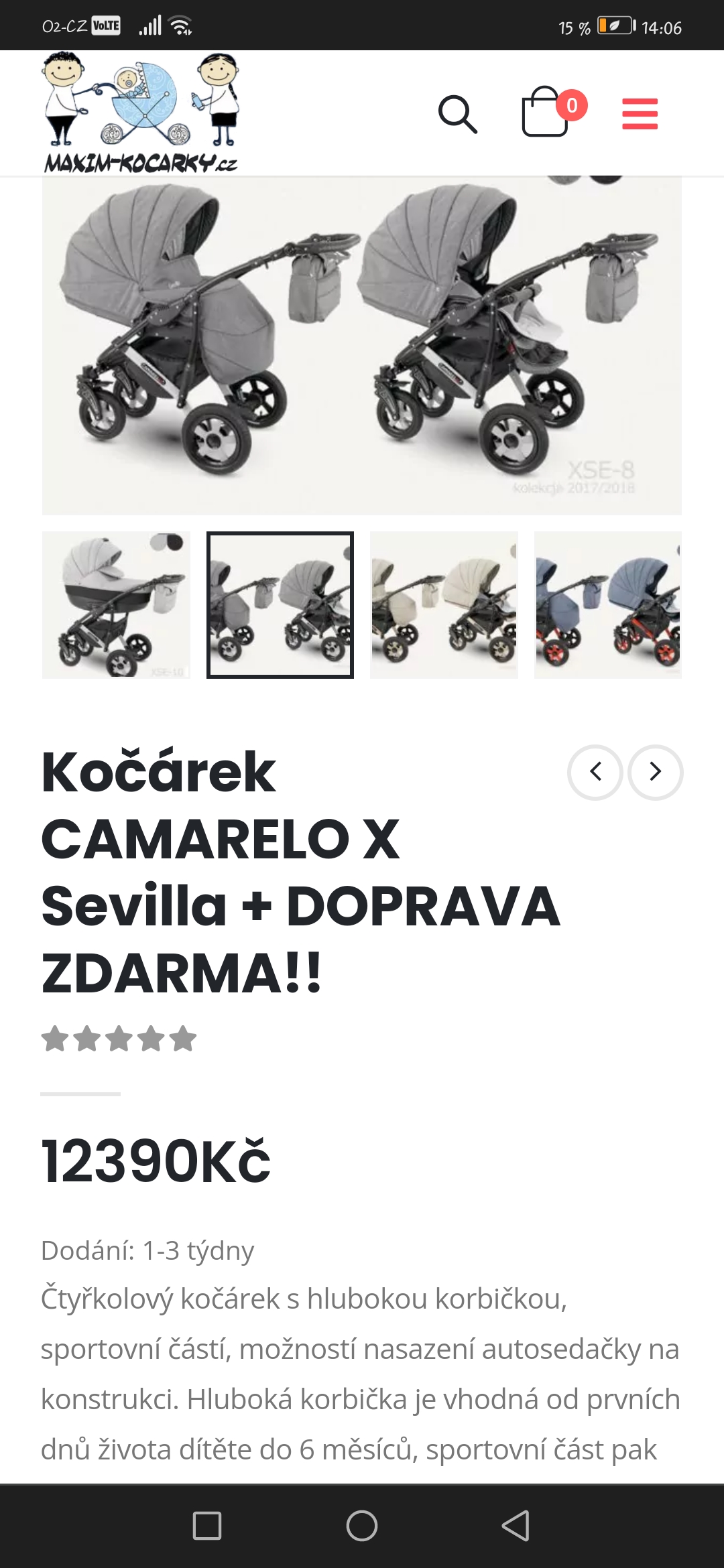This screenshot has height=1568, width=724.
Task: Click the main XSE-8 stroller image
Action: coord(362,346)
